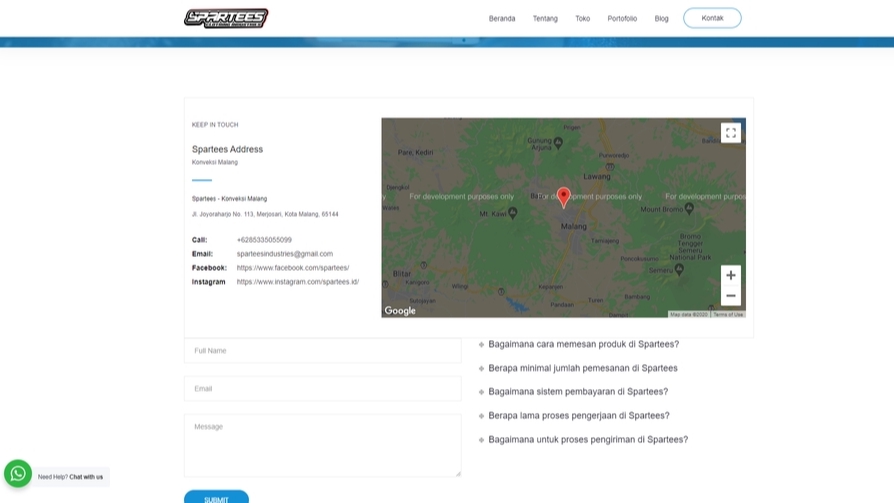Click the Semeru marker on map
The width and height of the screenshot is (894, 503).
679,270
